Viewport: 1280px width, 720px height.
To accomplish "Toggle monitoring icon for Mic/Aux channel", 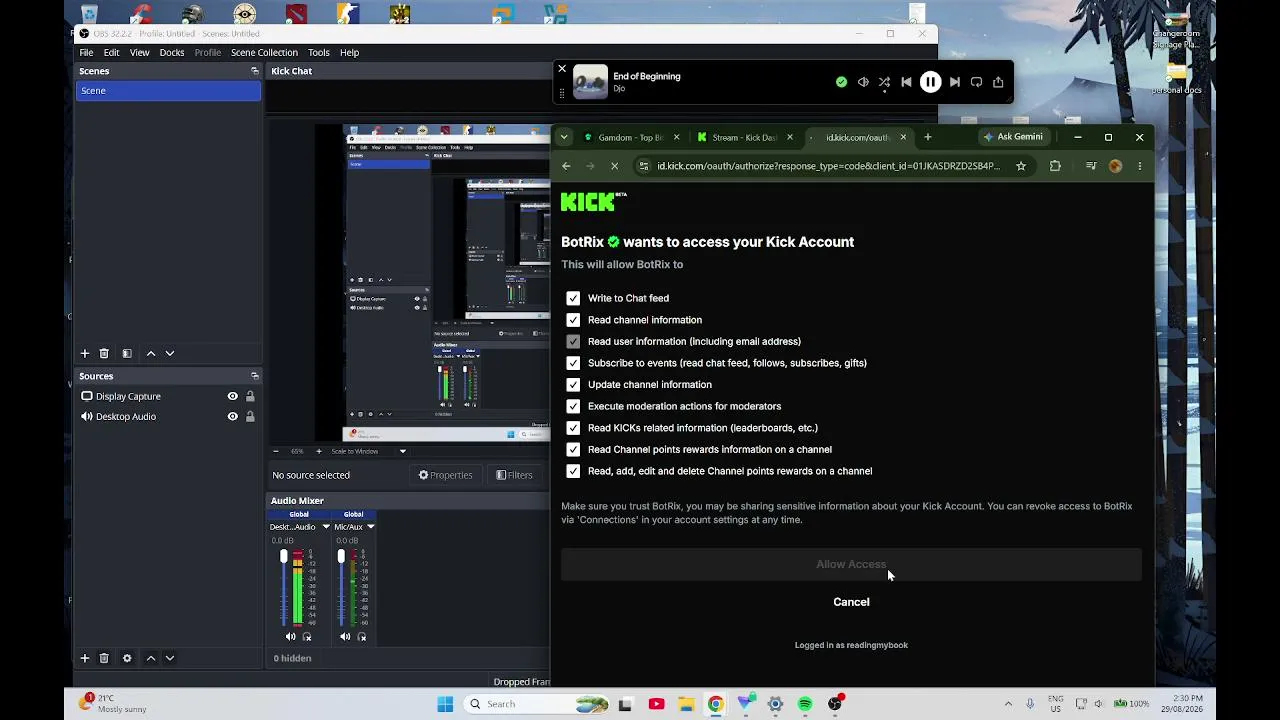I will 361,637.
